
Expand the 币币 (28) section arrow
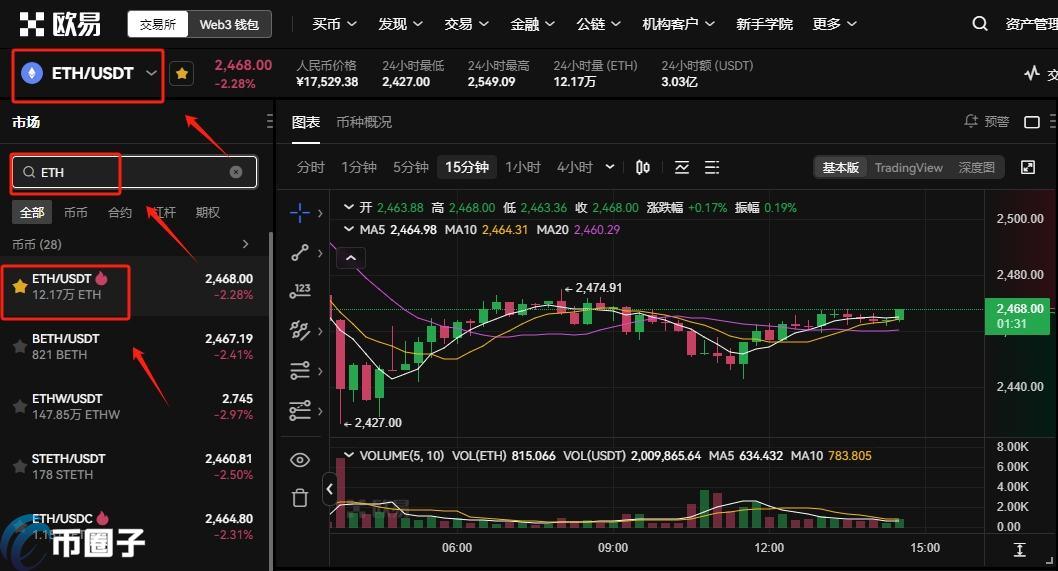[x=246, y=244]
